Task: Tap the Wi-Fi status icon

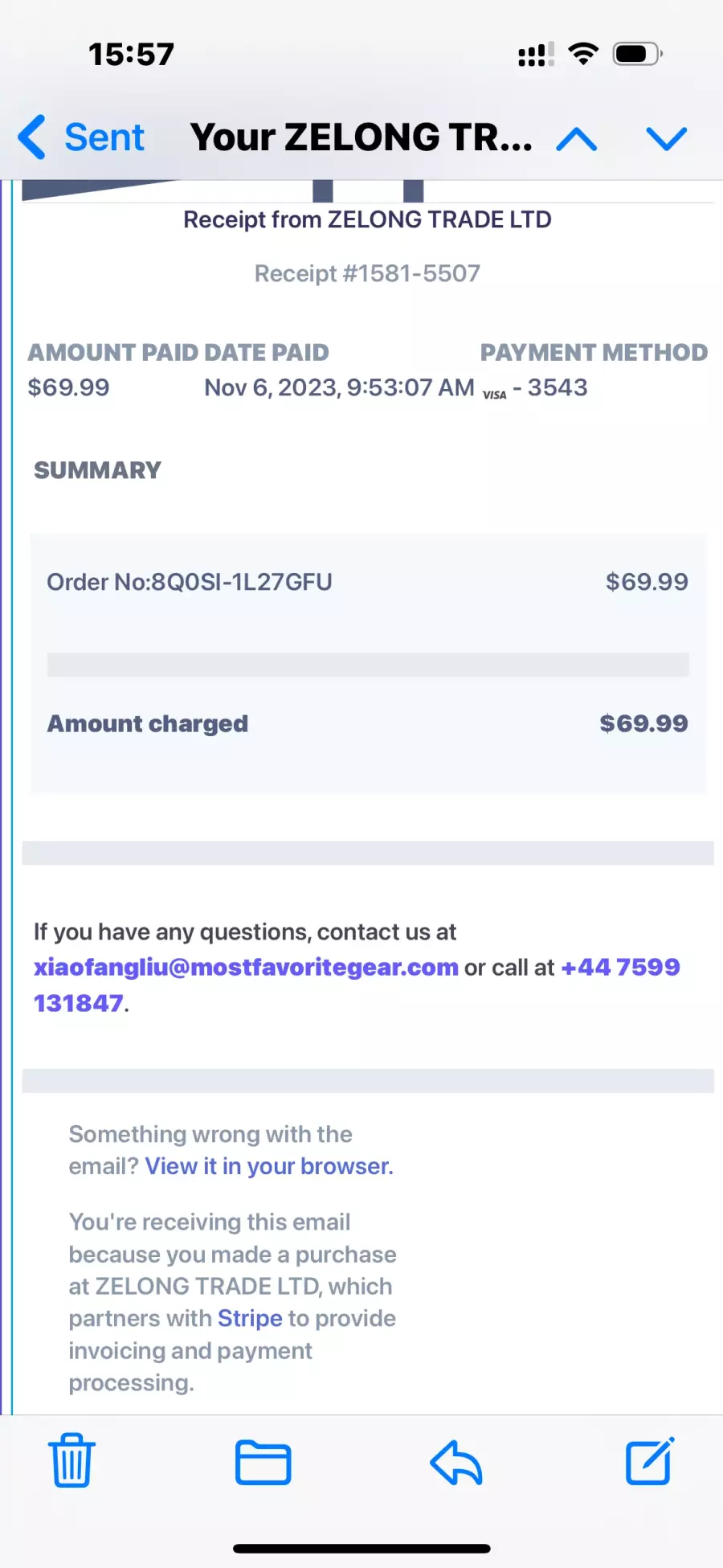Action: (x=583, y=54)
